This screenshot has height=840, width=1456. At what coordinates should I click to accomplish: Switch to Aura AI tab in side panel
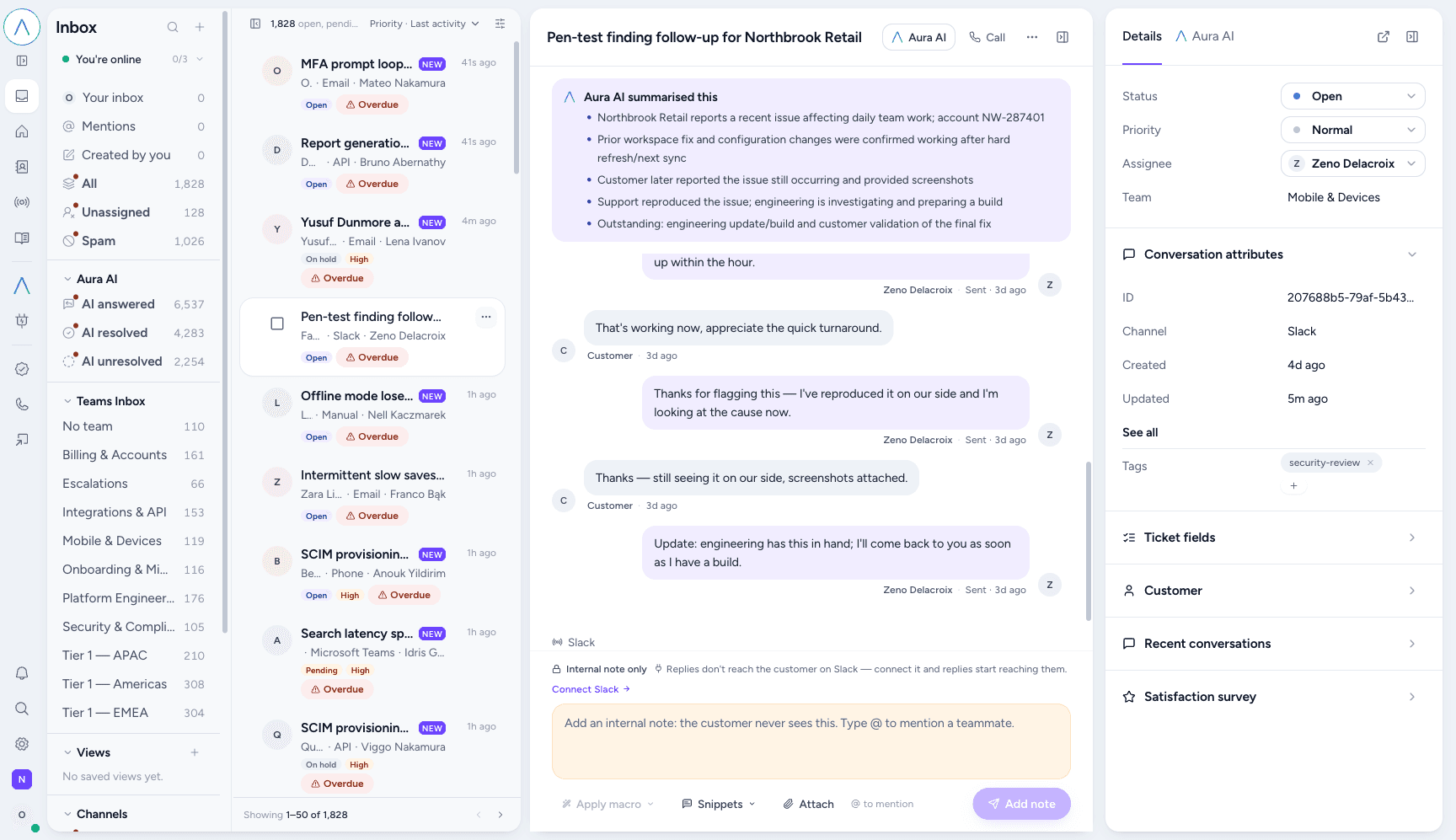pyautogui.click(x=1205, y=36)
